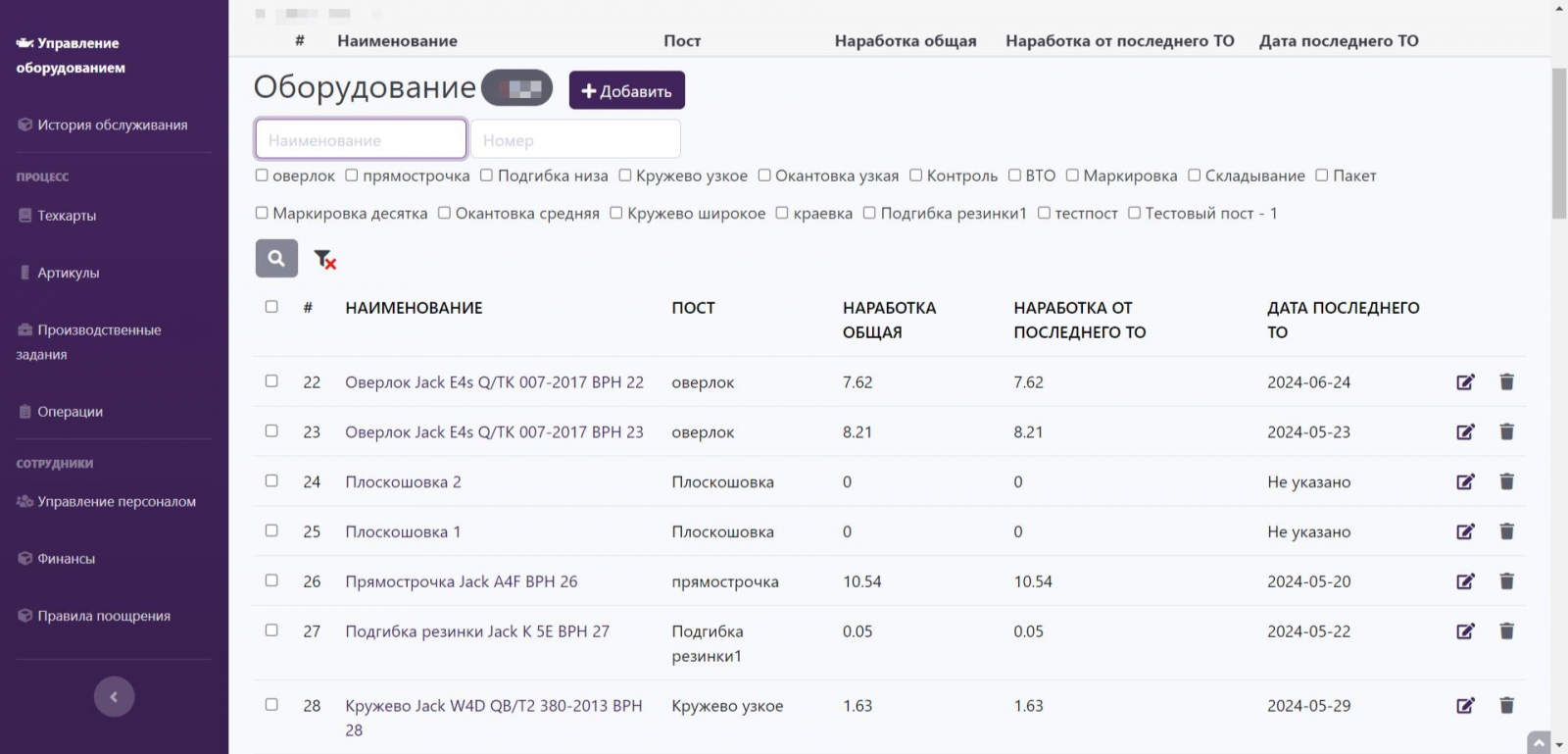Edit row 22 overlock equipment
Viewport: 1568px width, 754px height.
[1465, 382]
